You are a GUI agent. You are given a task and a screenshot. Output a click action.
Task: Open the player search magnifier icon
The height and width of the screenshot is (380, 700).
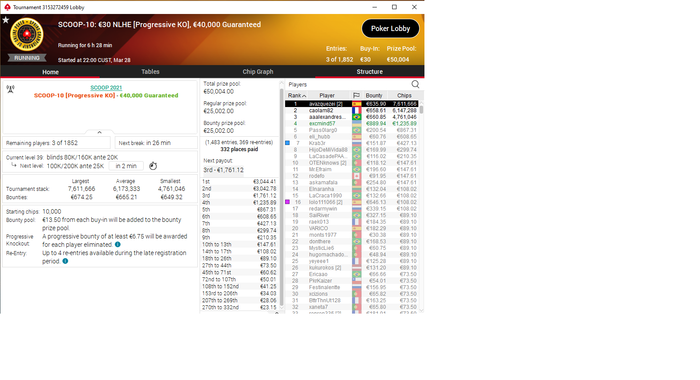tap(415, 84)
